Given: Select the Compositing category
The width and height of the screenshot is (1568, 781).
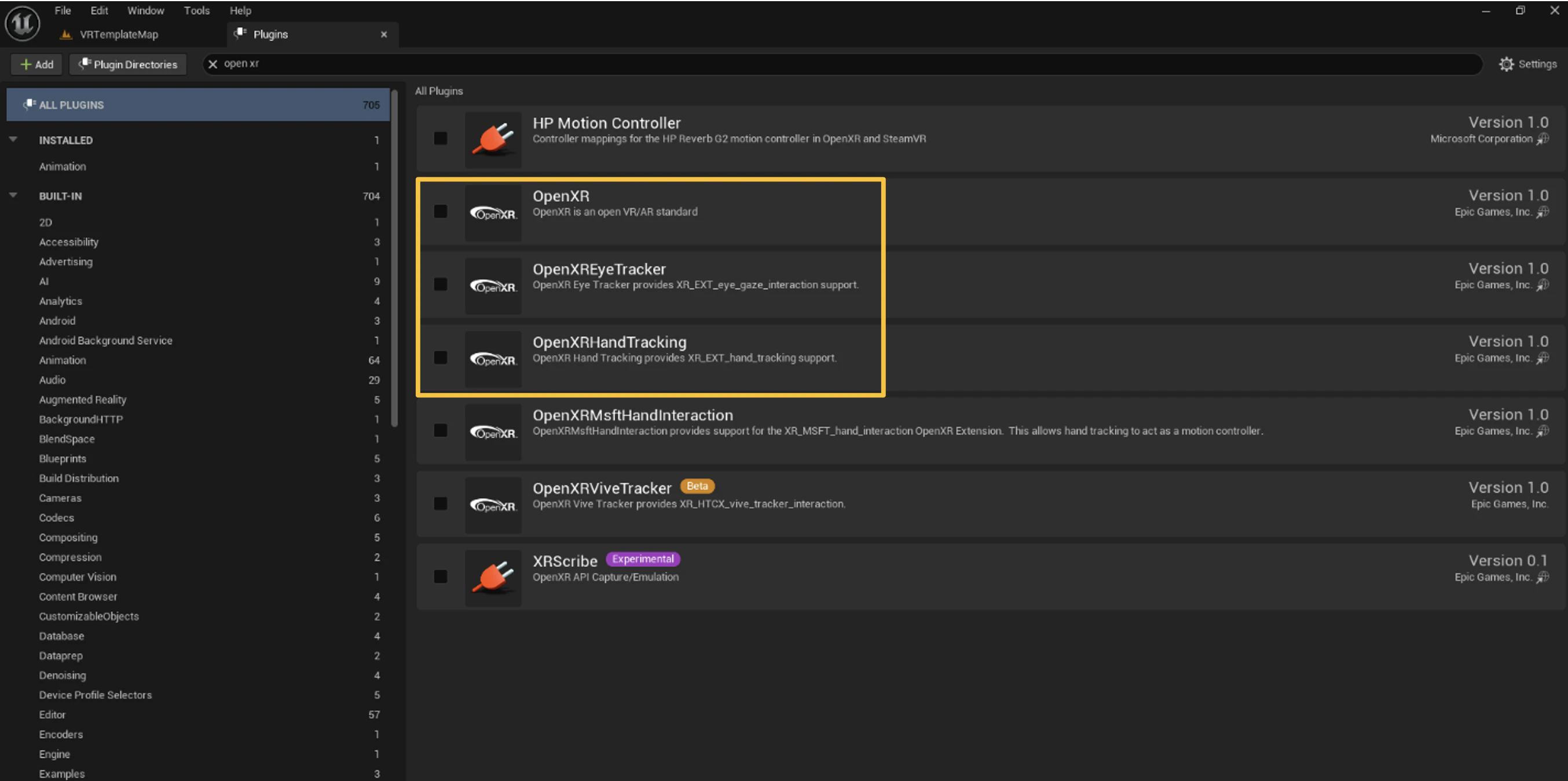Looking at the screenshot, I should coord(68,538).
